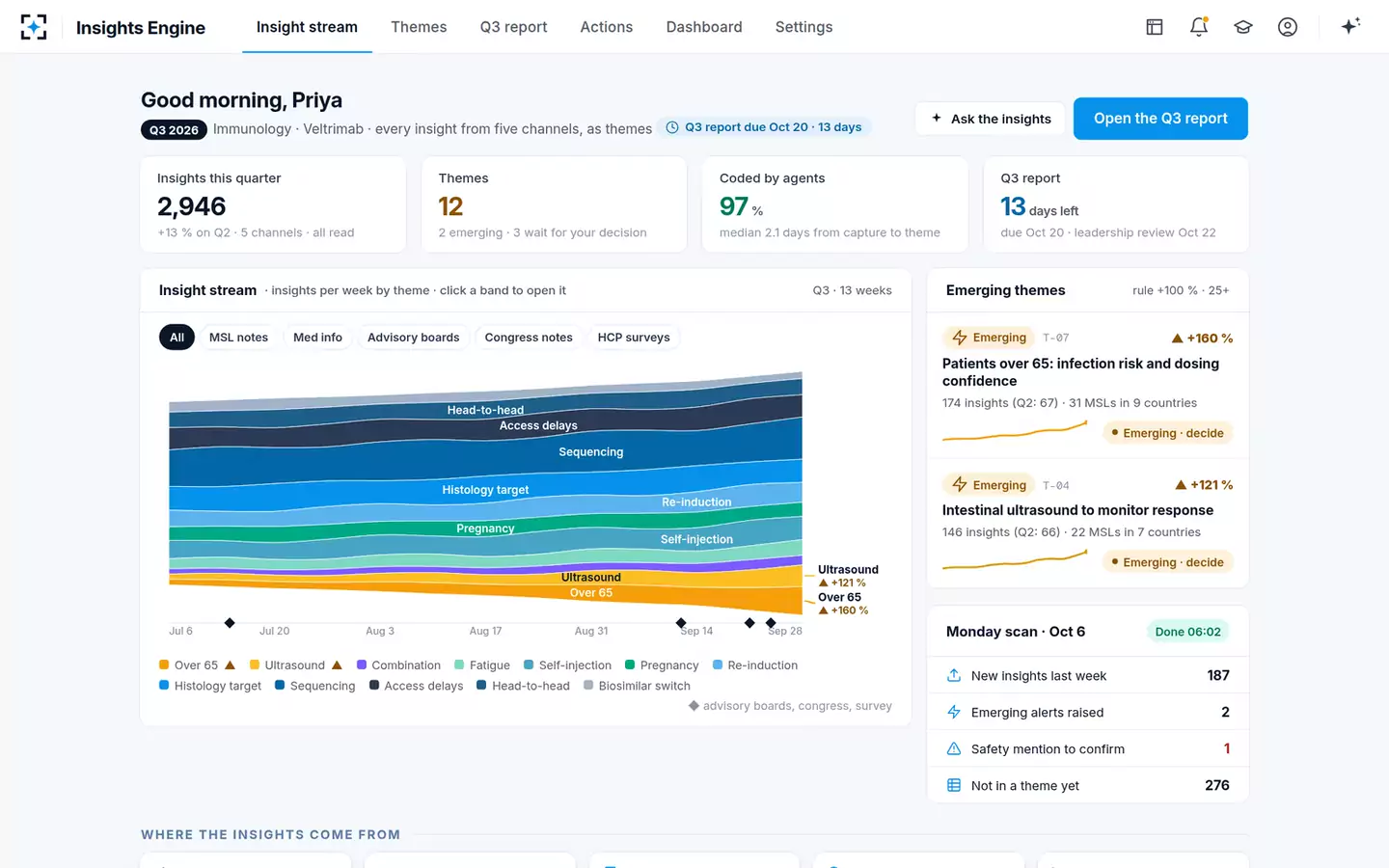Click the Open the Q3 report button
The width and height of the screenshot is (1389, 868).
(x=1160, y=119)
